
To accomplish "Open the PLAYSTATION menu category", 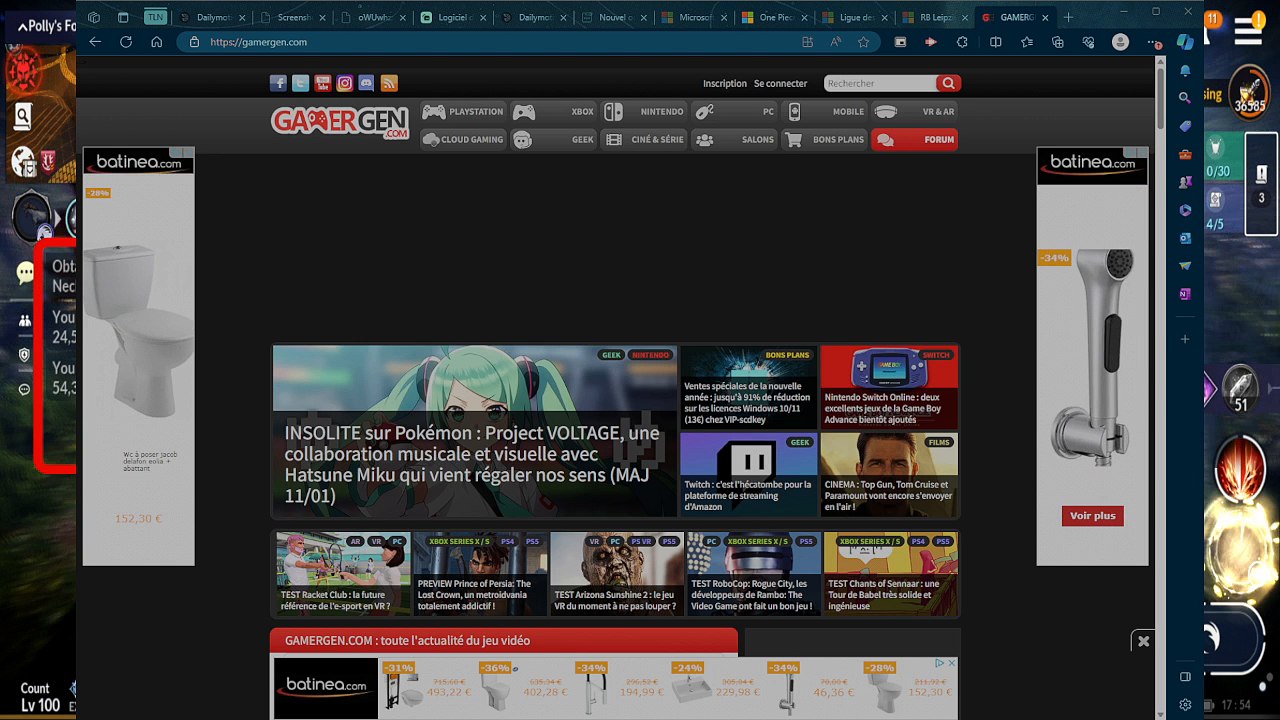I will pos(463,112).
